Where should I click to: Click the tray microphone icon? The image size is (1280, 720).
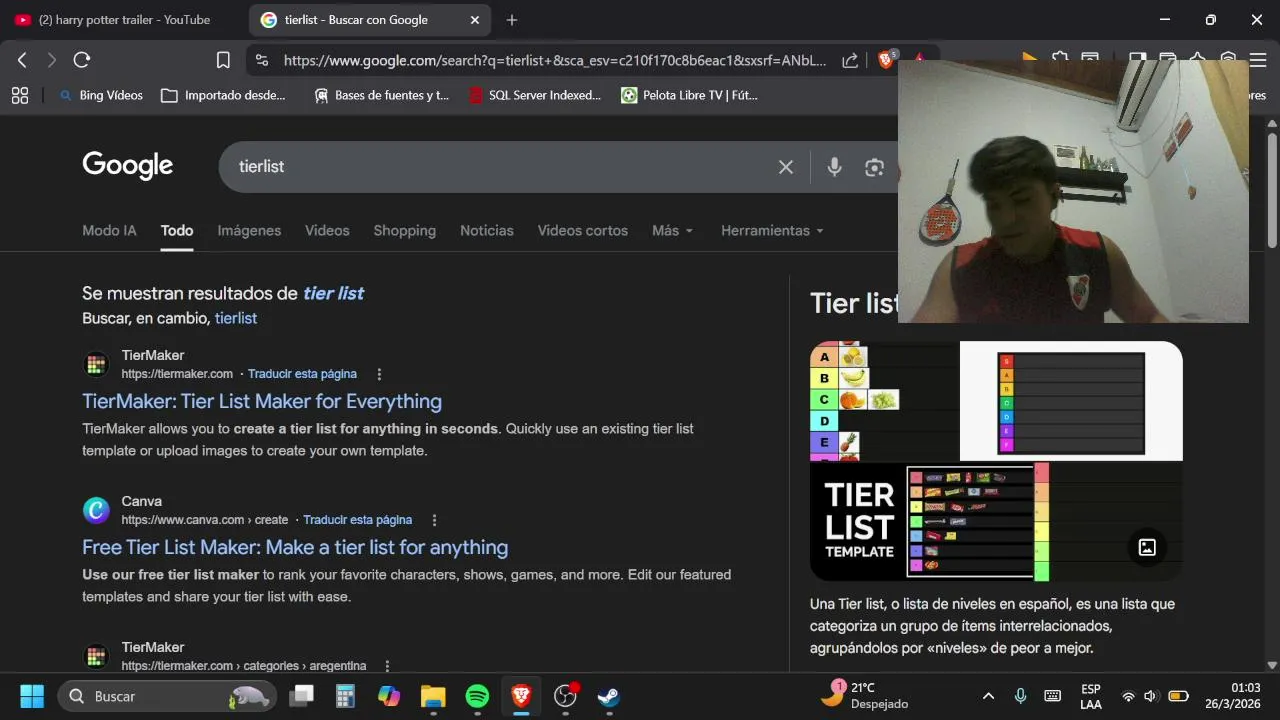click(x=1020, y=696)
